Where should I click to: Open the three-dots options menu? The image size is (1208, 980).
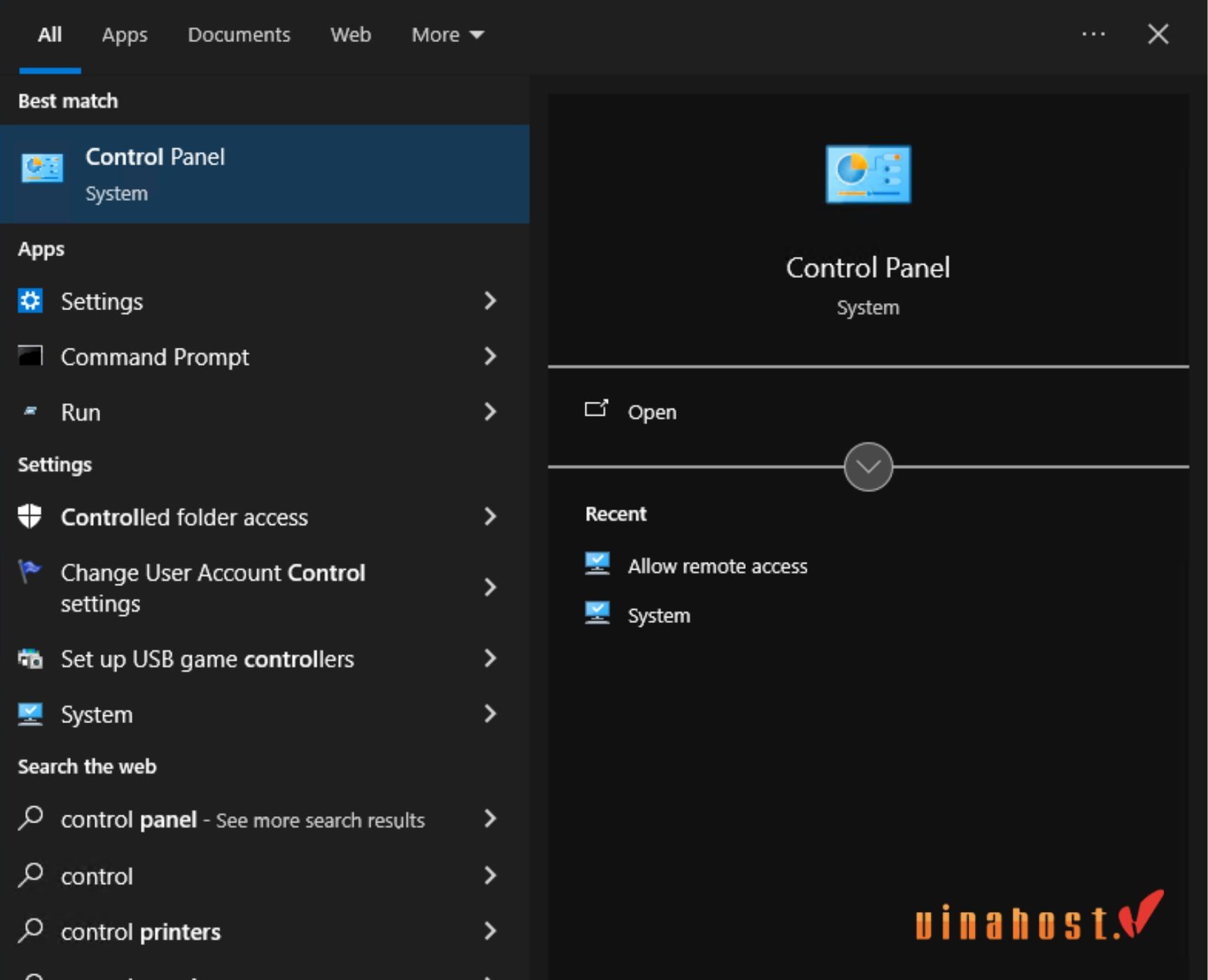click(x=1093, y=34)
